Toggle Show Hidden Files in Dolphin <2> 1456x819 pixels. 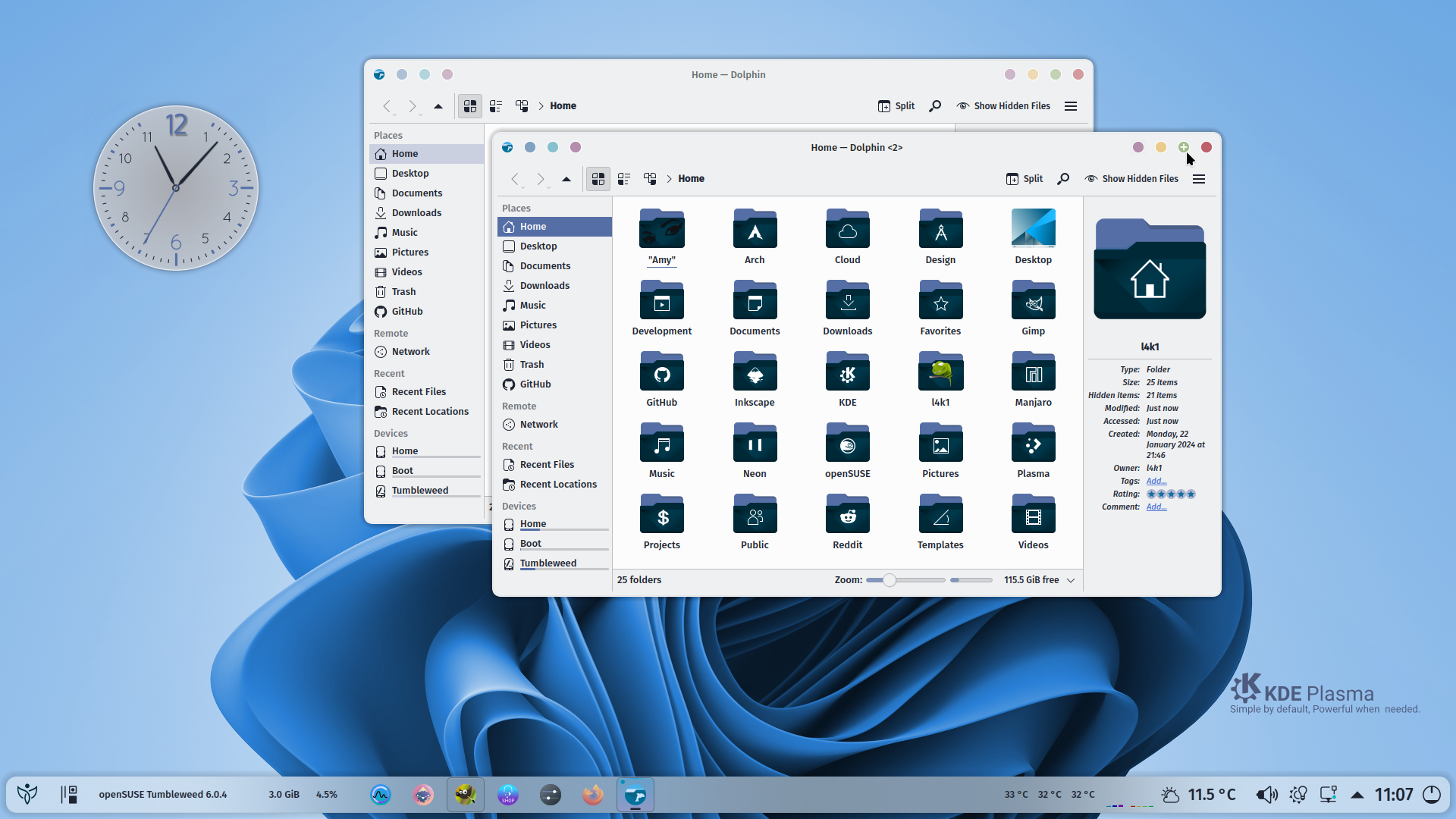point(1131,179)
